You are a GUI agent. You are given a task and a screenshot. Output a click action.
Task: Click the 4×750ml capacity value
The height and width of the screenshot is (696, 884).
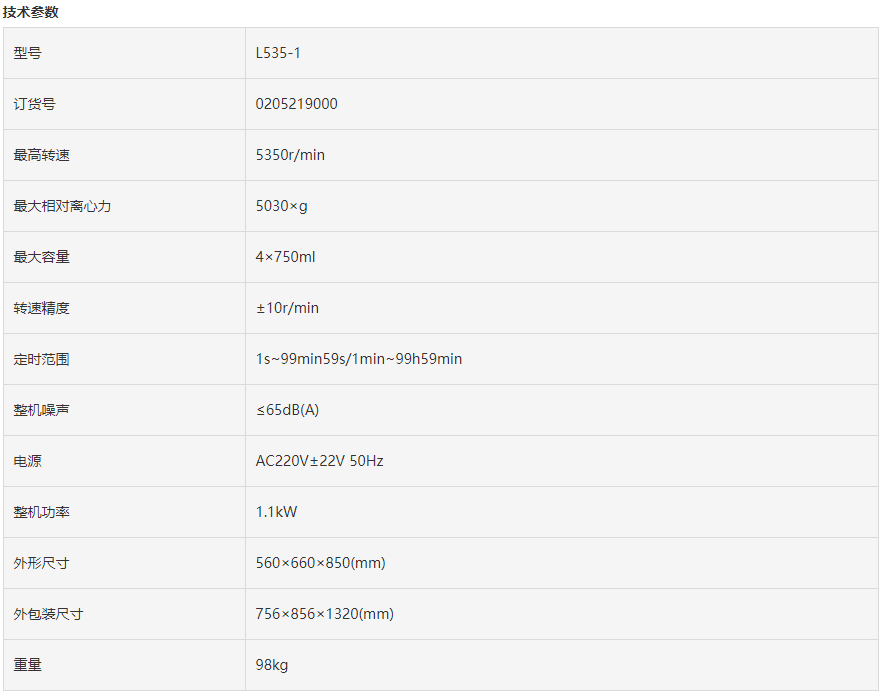coord(285,257)
